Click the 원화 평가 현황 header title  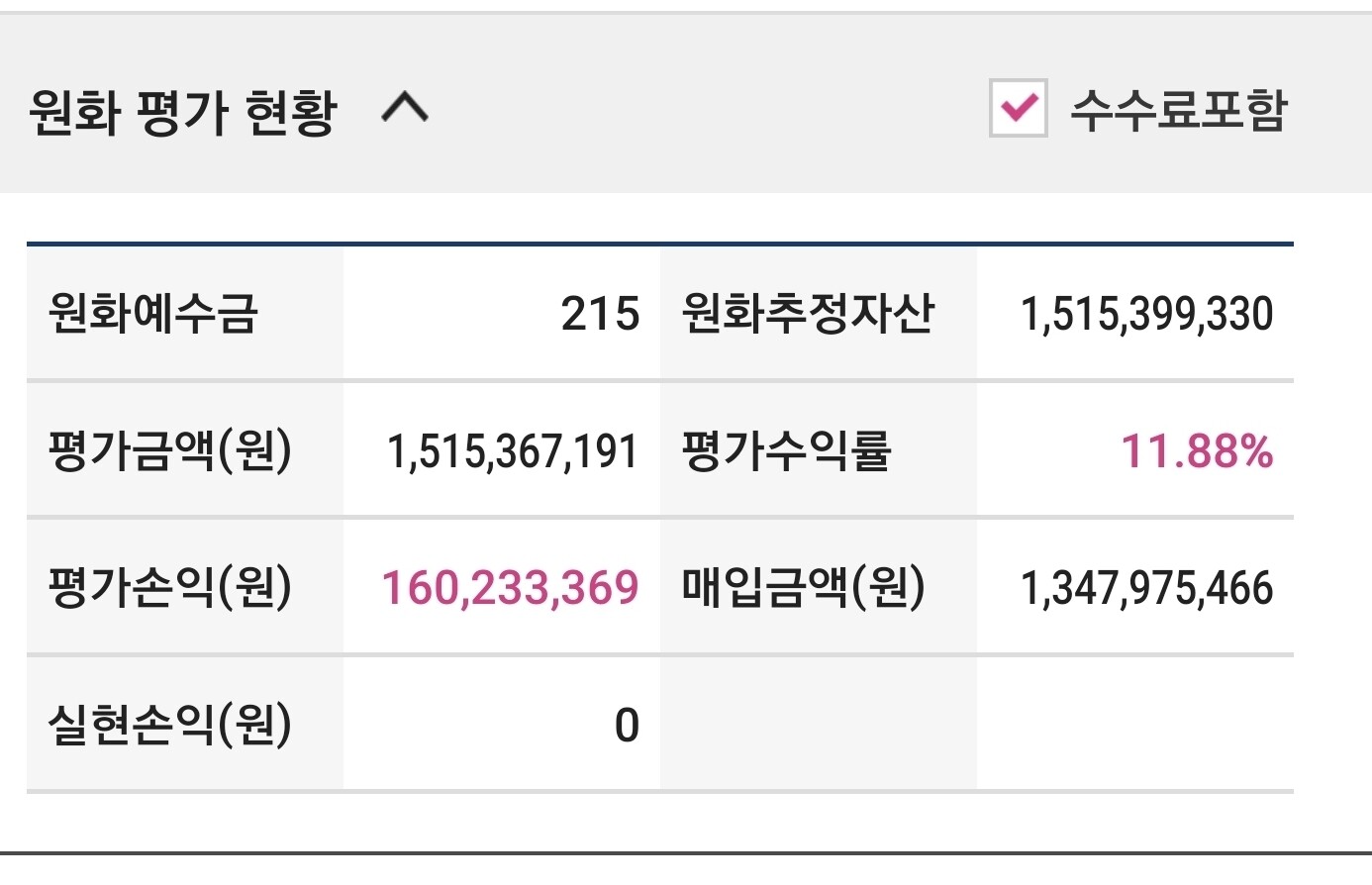click(x=183, y=112)
